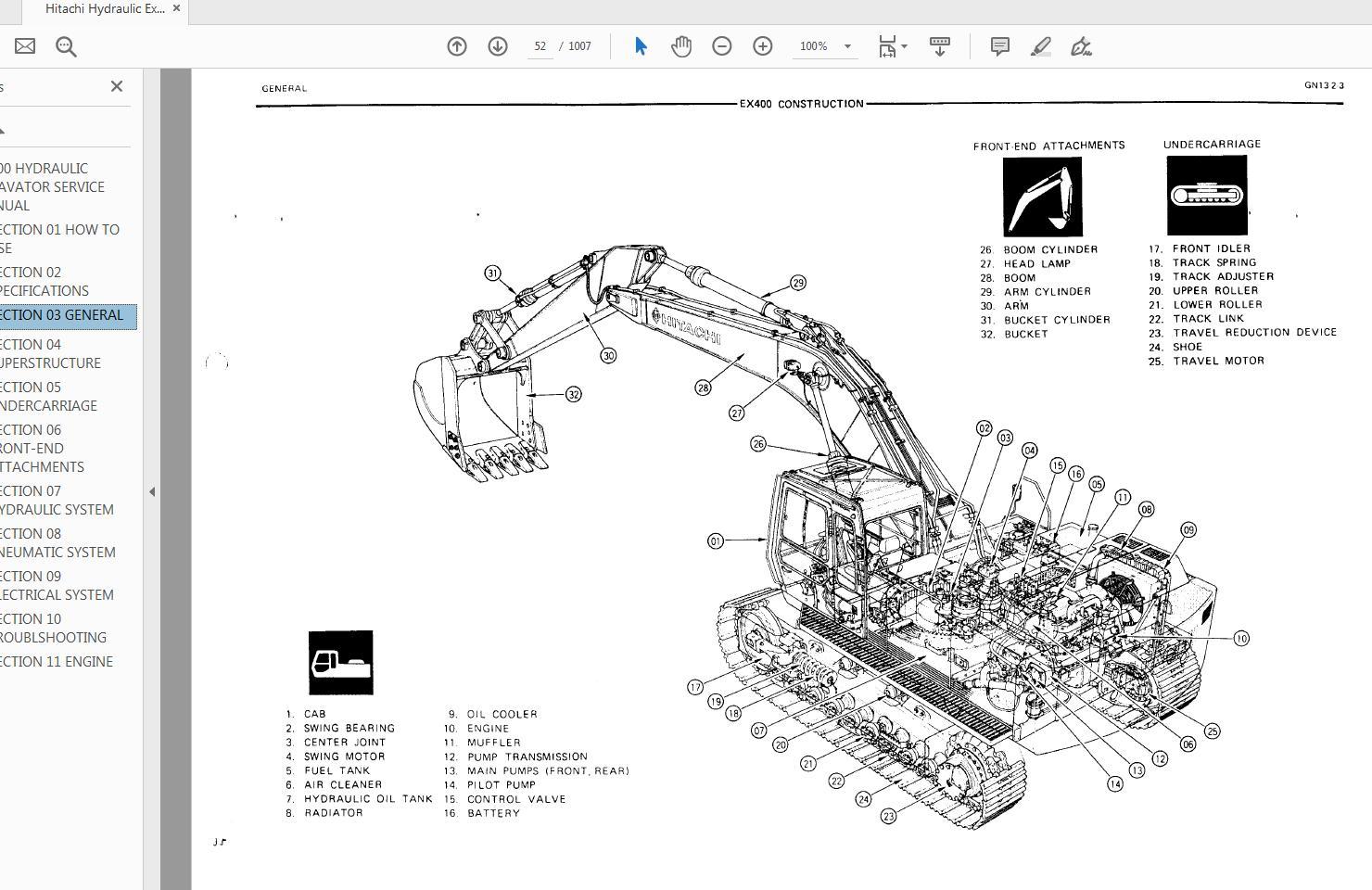Jump to SECTION 09 ELECTRICAL SYSTEM bookmark
The image size is (1372, 890).
[57, 586]
